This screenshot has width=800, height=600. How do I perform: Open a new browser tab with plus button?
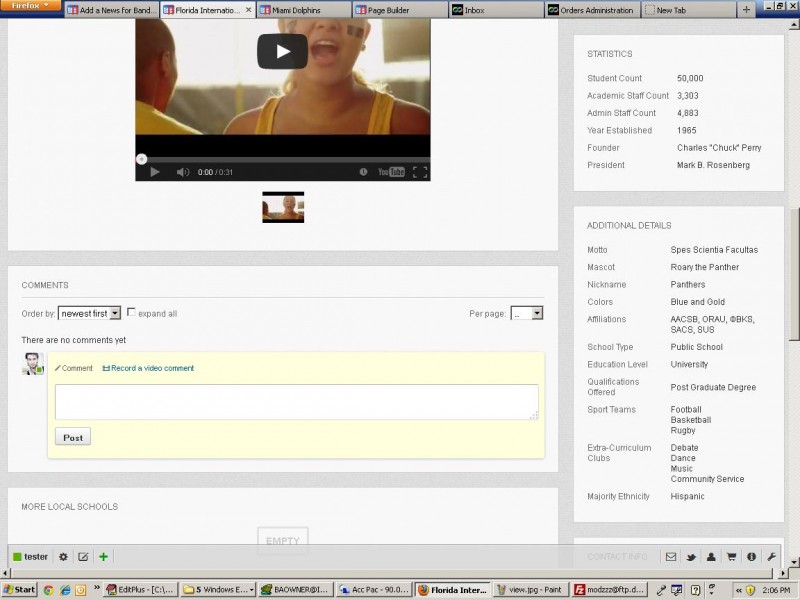click(746, 10)
